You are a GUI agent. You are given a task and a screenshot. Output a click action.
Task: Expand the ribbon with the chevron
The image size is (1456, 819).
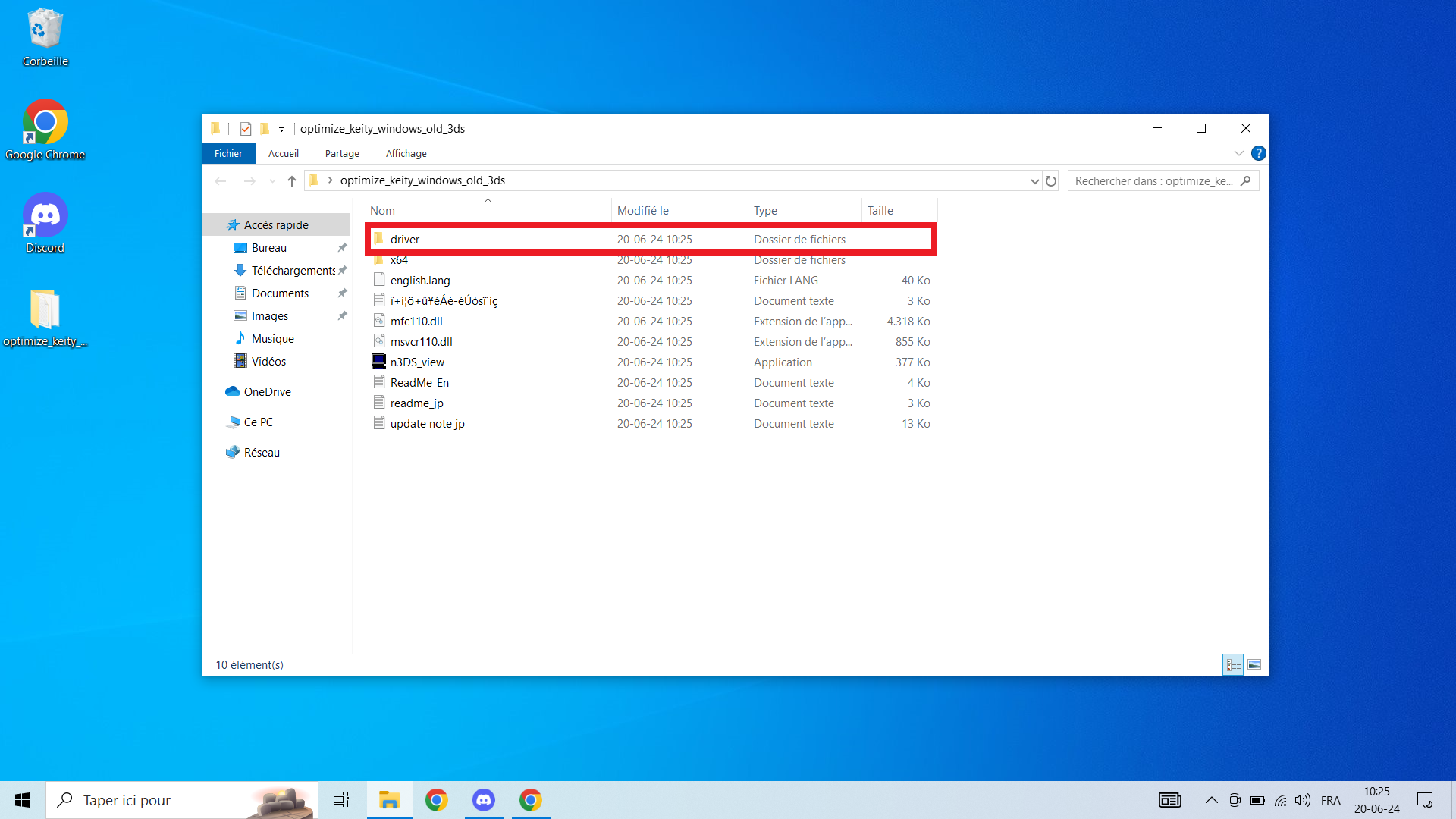[1238, 154]
